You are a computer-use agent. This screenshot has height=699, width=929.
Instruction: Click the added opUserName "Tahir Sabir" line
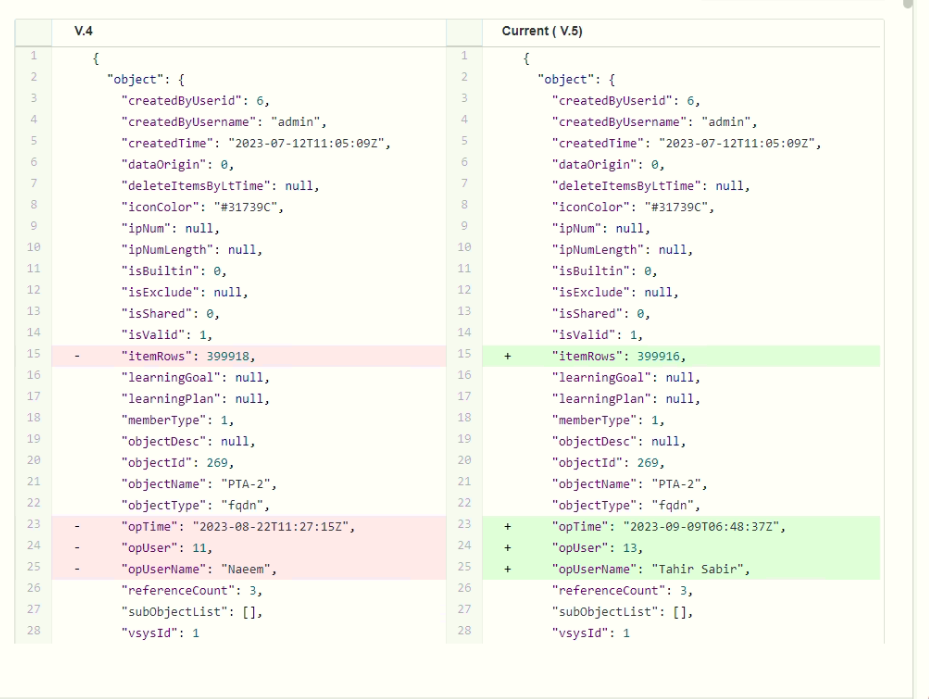tap(650, 569)
